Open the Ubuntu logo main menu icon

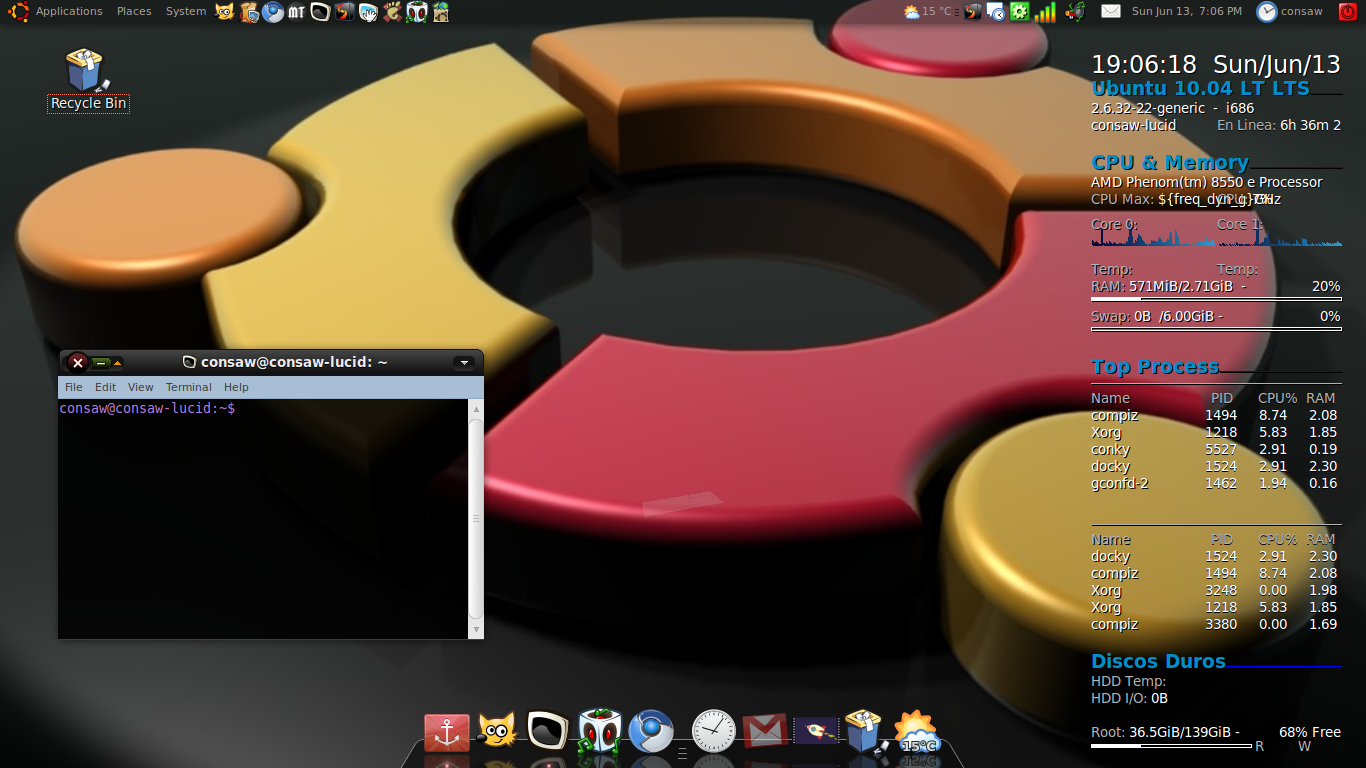17,12
